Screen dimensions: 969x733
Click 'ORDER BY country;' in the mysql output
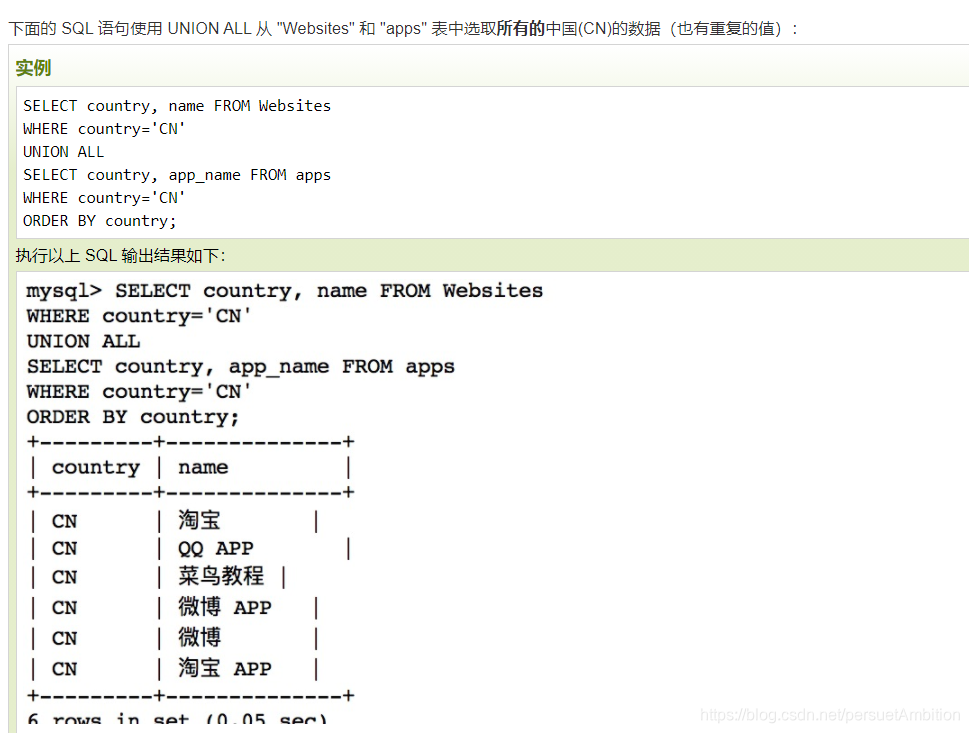point(132,417)
